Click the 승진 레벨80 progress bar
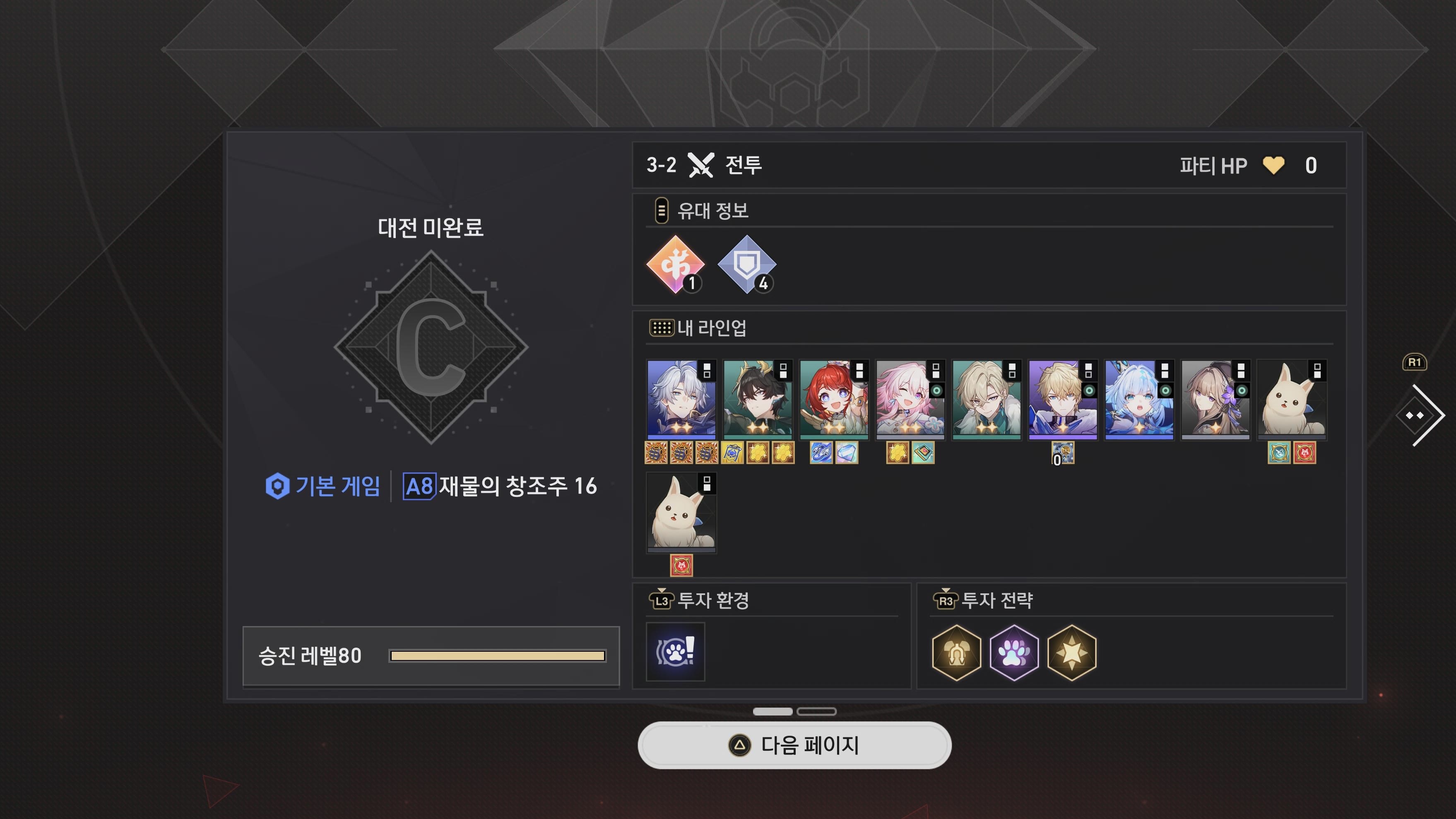Viewport: 1456px width, 819px height. tap(497, 655)
